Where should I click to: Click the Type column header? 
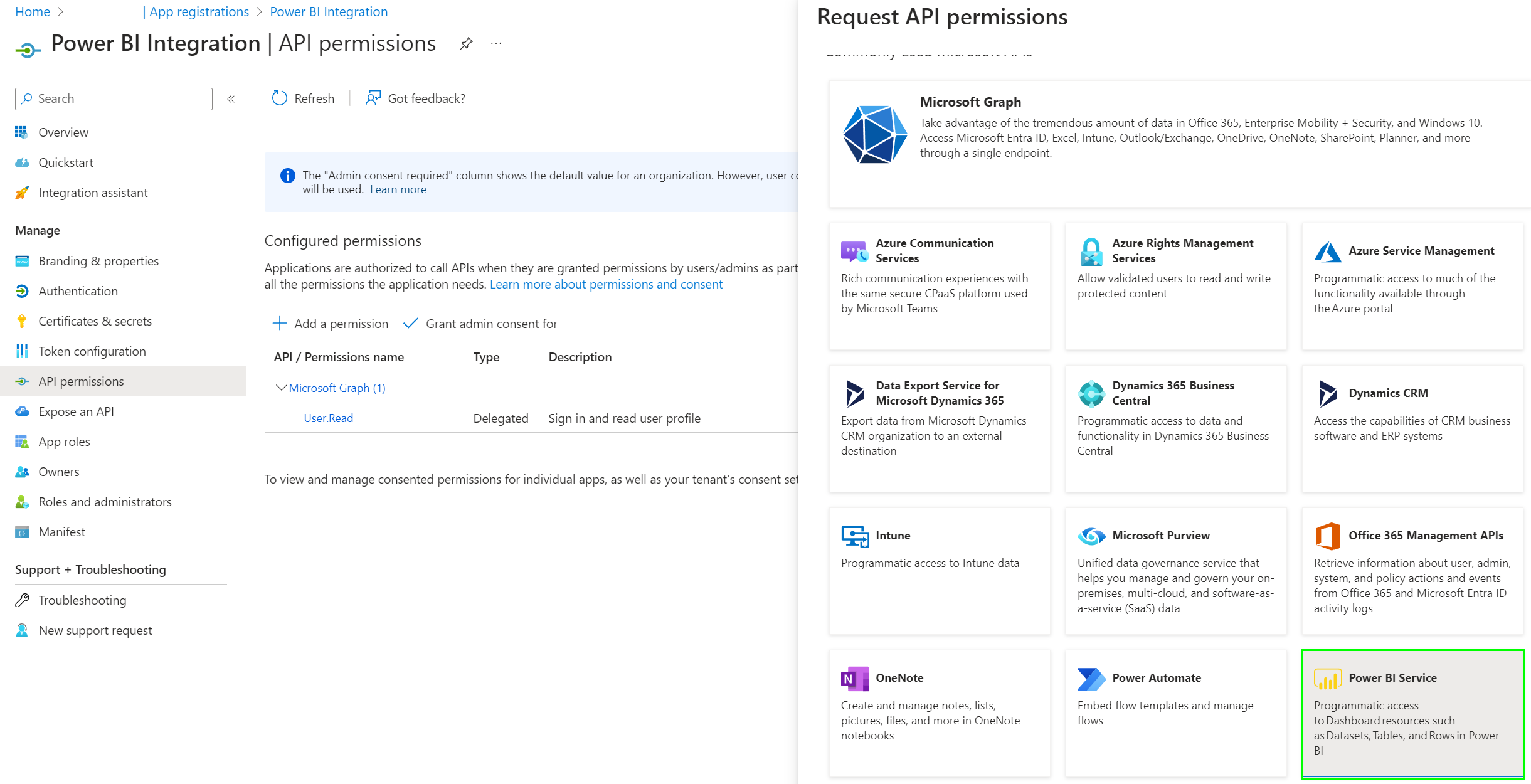[486, 357]
